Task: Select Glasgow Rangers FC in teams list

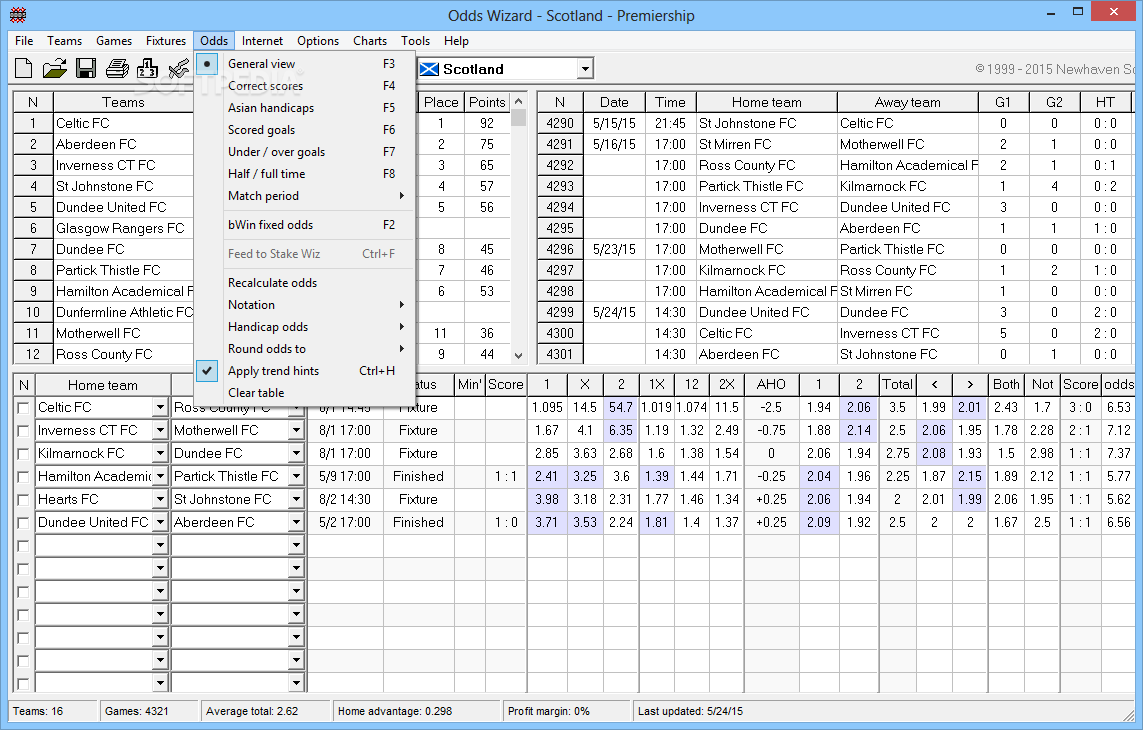Action: (x=122, y=228)
